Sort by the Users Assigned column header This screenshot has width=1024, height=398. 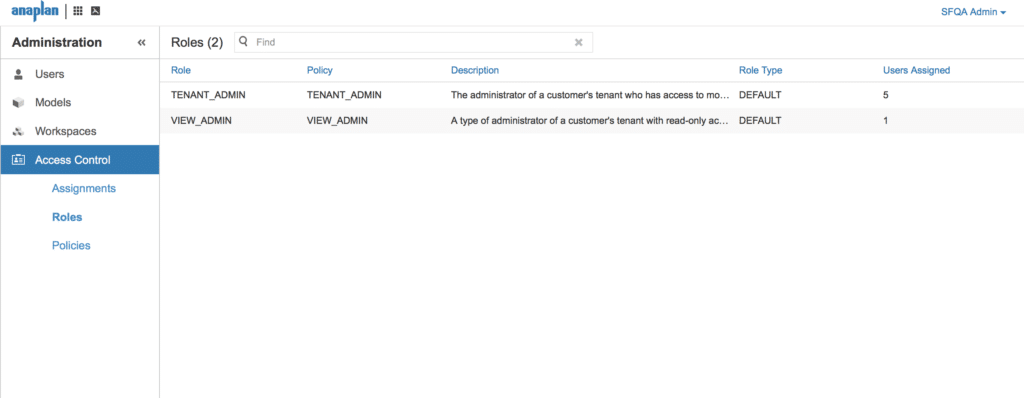coord(916,70)
